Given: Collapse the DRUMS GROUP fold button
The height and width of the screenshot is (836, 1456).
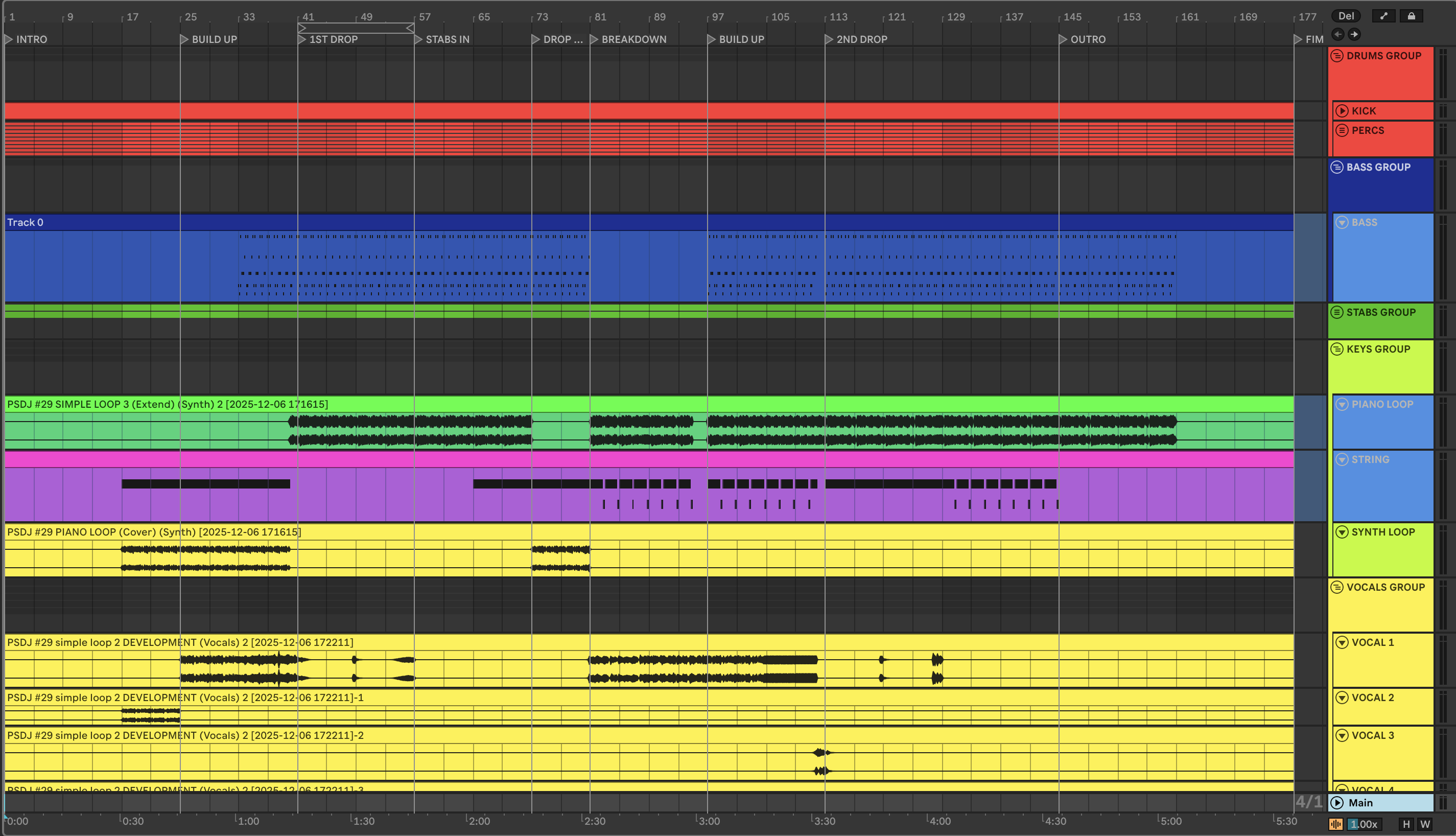Looking at the screenshot, I should click(1337, 56).
